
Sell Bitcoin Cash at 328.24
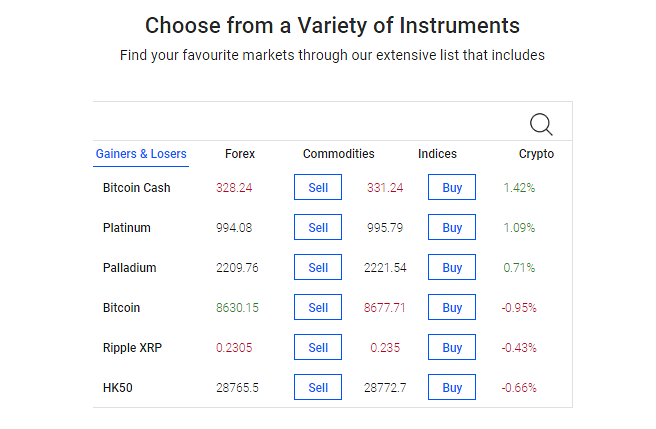pos(318,187)
